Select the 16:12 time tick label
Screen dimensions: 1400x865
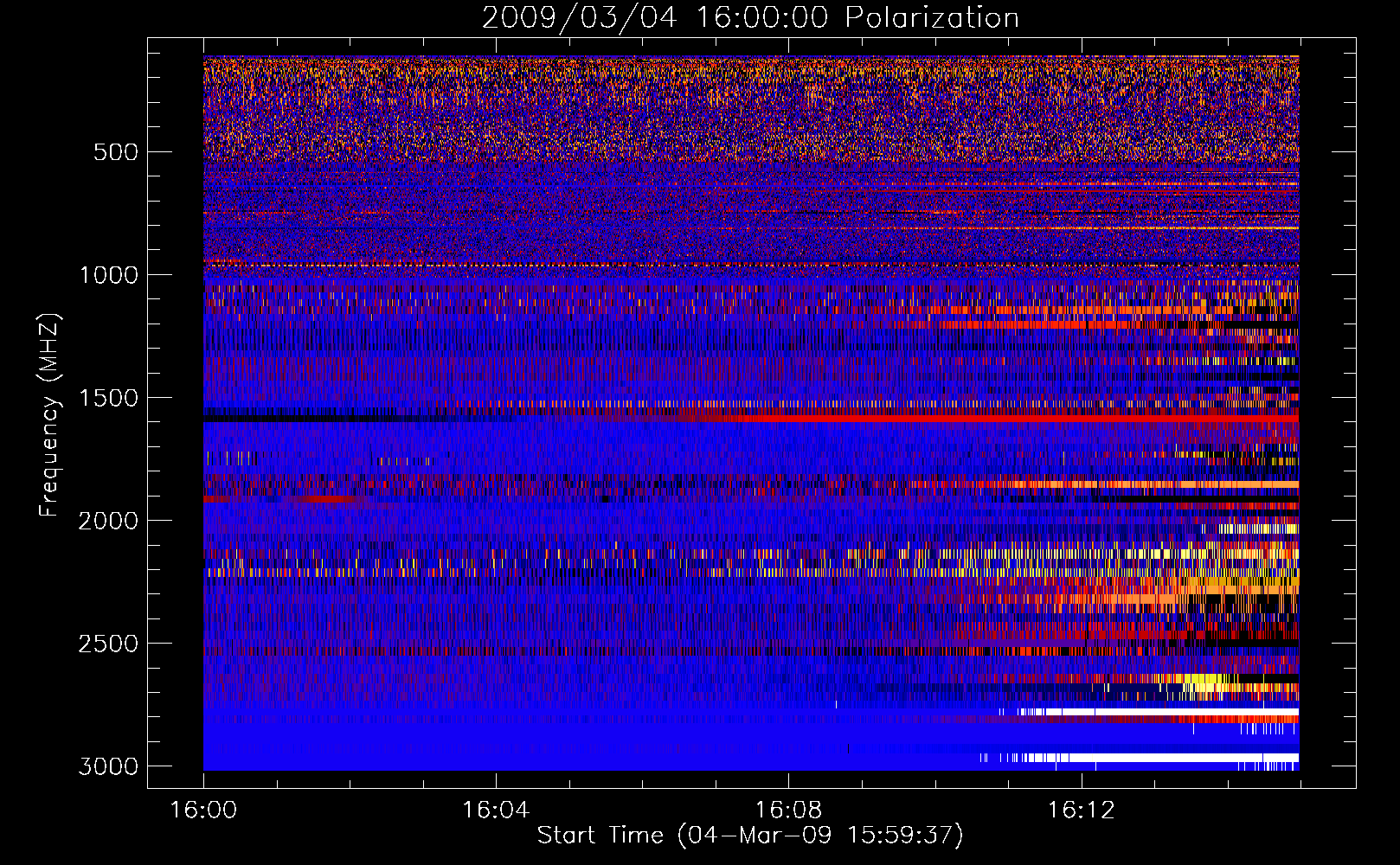1081,811
